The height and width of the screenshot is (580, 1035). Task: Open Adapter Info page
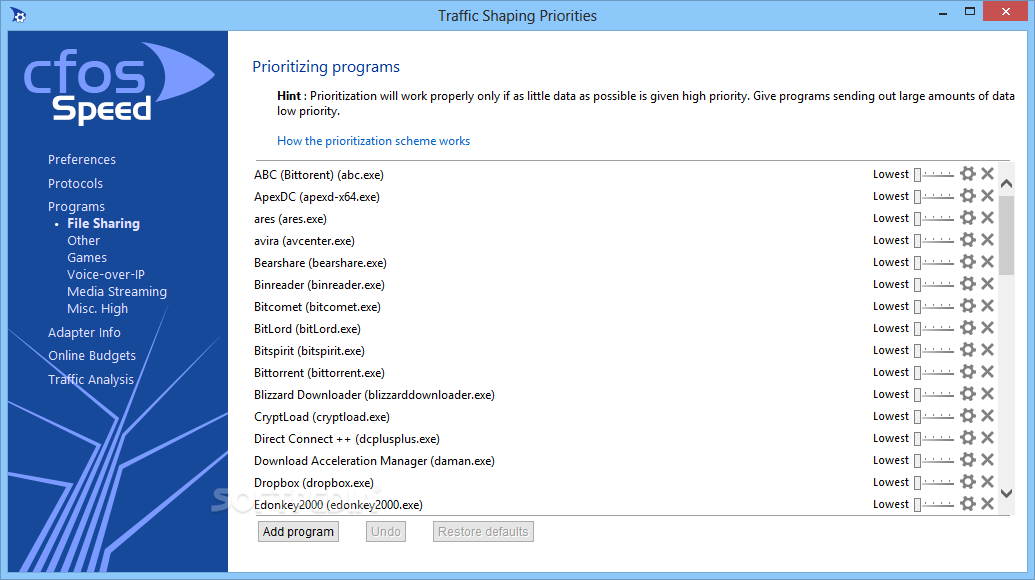click(x=84, y=333)
